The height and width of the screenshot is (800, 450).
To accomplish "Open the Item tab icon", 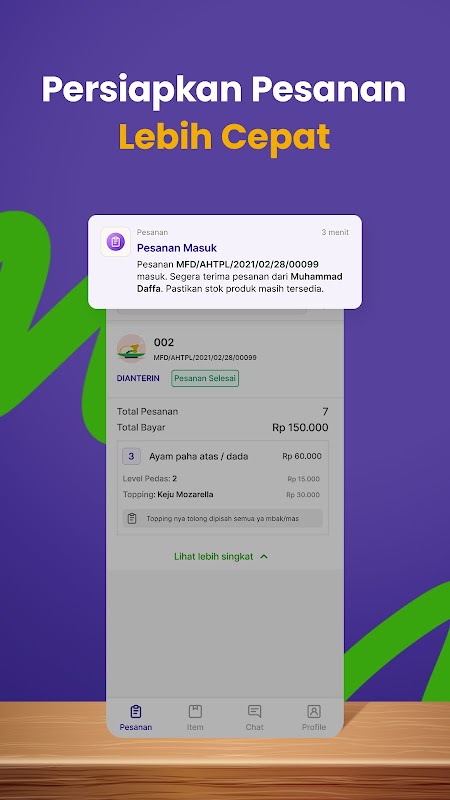I will click(195, 711).
